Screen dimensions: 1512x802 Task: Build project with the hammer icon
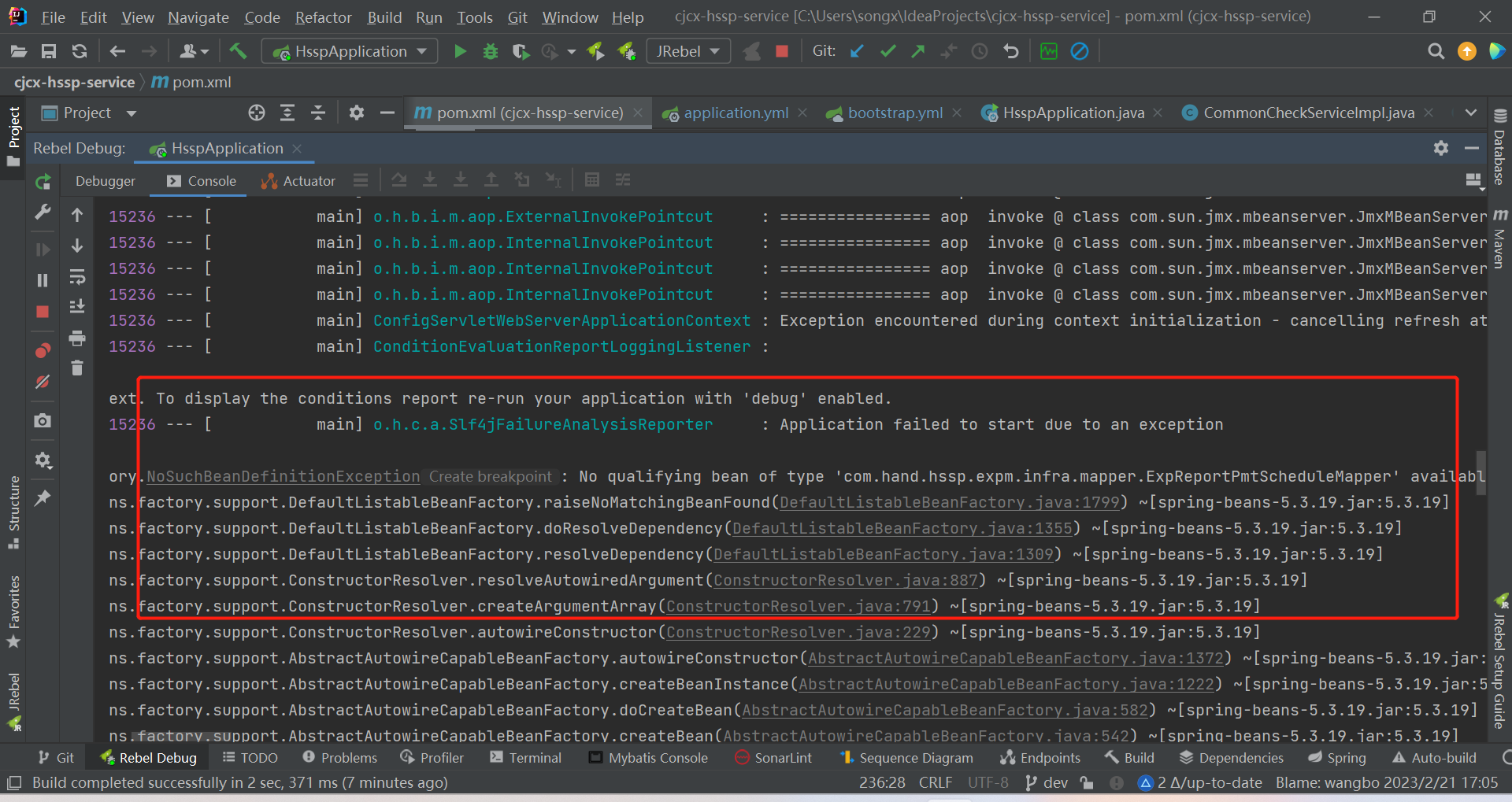tap(238, 51)
